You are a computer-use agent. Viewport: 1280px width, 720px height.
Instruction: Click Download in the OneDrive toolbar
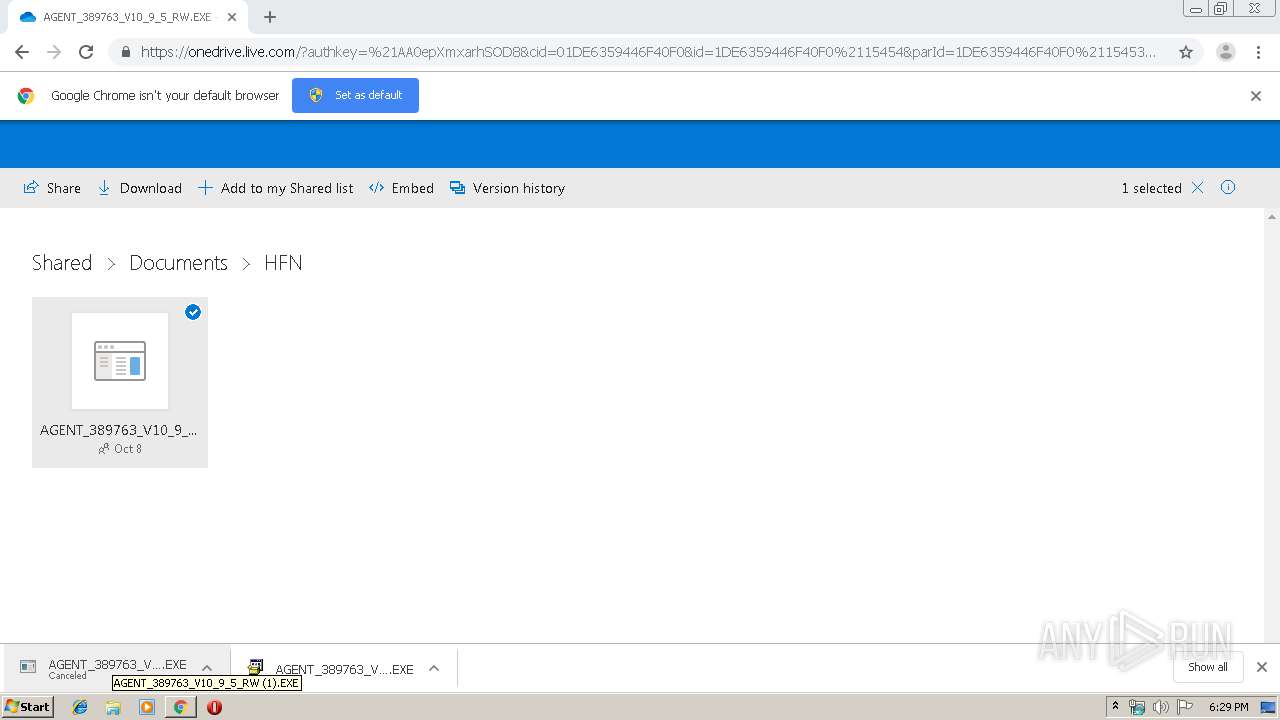click(x=139, y=188)
